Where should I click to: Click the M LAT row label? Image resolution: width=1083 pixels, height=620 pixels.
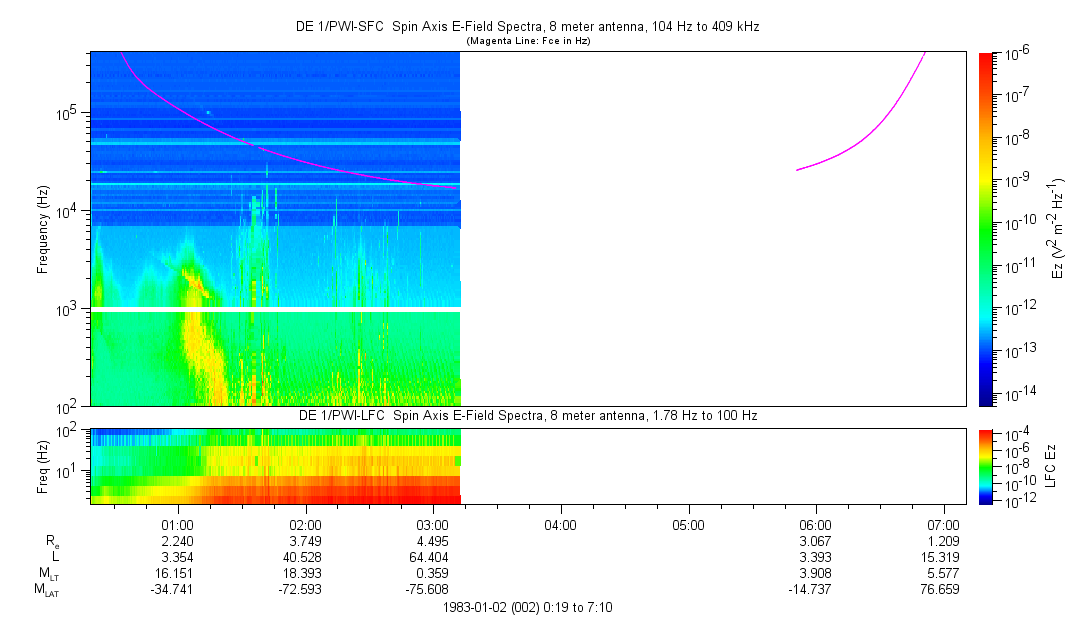coord(46,590)
